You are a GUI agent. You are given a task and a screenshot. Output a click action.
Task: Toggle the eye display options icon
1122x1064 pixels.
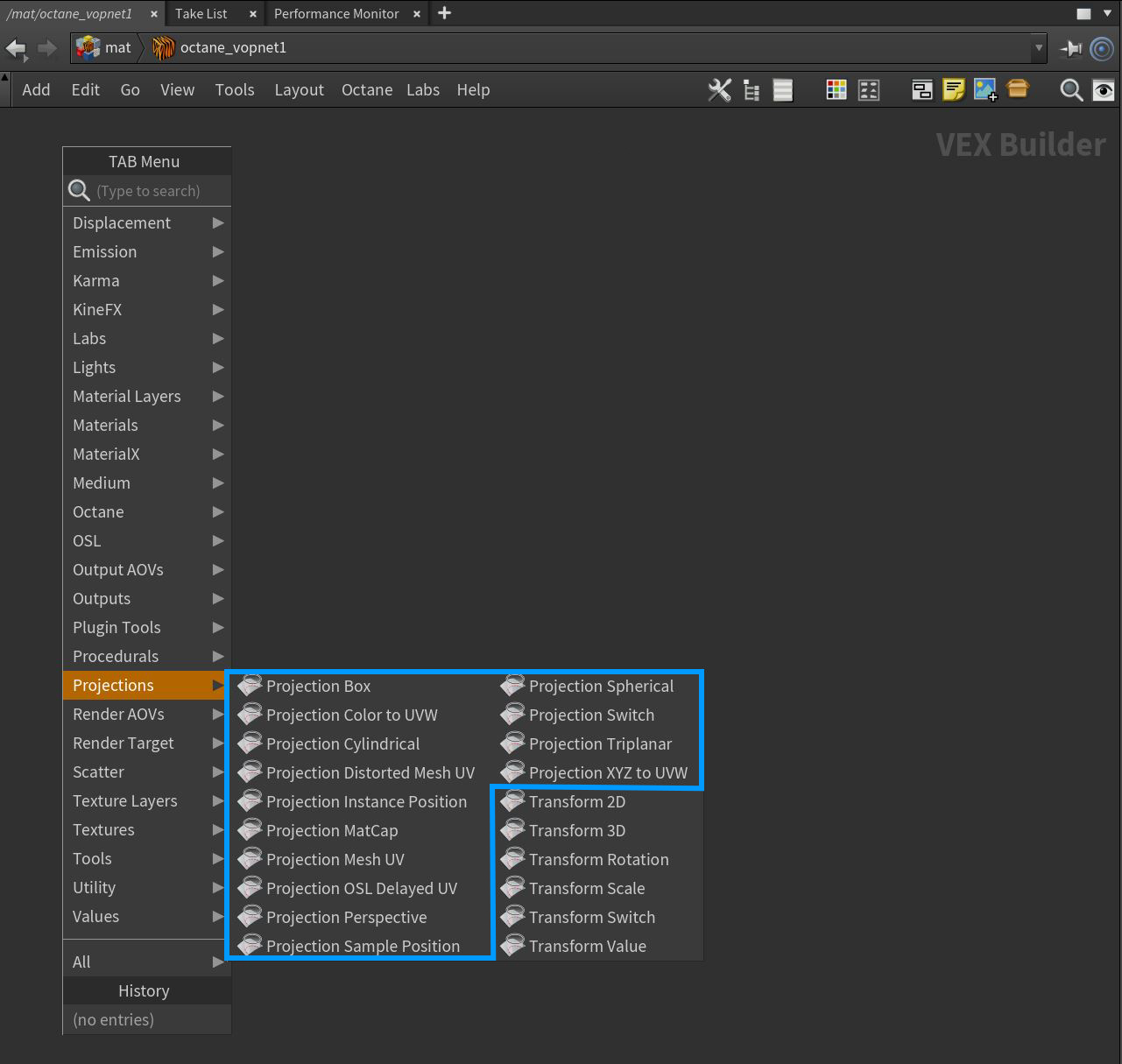pyautogui.click(x=1104, y=90)
